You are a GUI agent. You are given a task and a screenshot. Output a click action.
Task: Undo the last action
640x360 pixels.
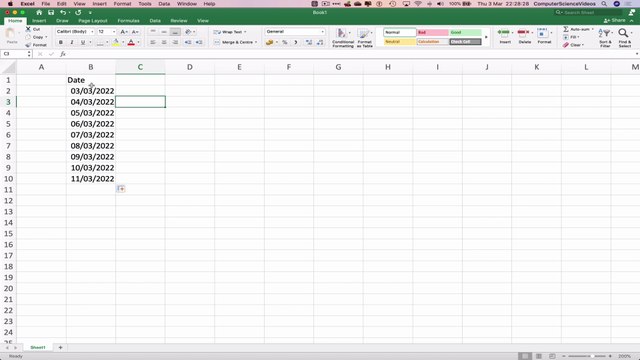[63, 13]
